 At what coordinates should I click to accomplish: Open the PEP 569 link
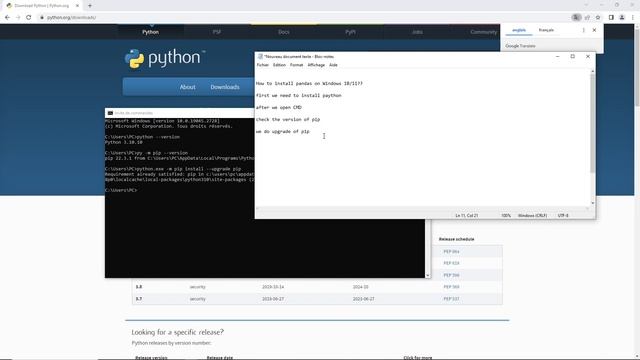[x=451, y=287]
